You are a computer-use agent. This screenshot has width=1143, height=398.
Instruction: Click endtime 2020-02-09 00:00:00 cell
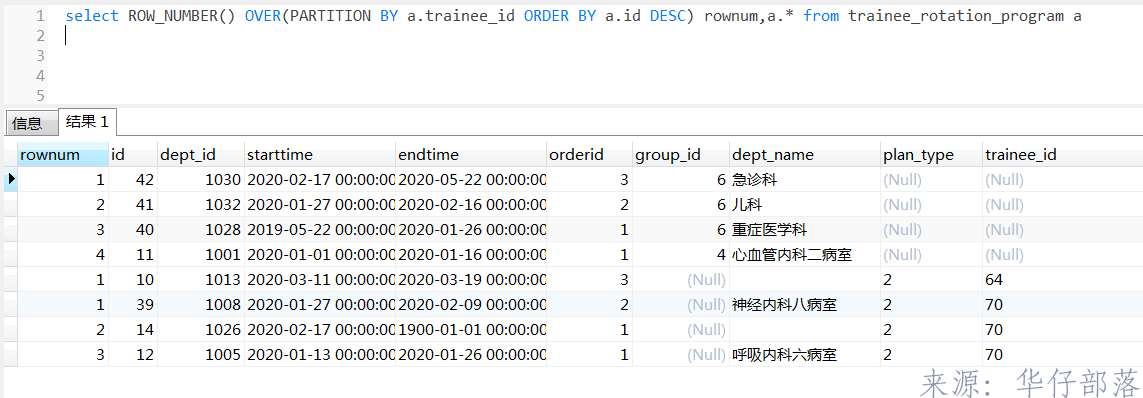(470, 305)
